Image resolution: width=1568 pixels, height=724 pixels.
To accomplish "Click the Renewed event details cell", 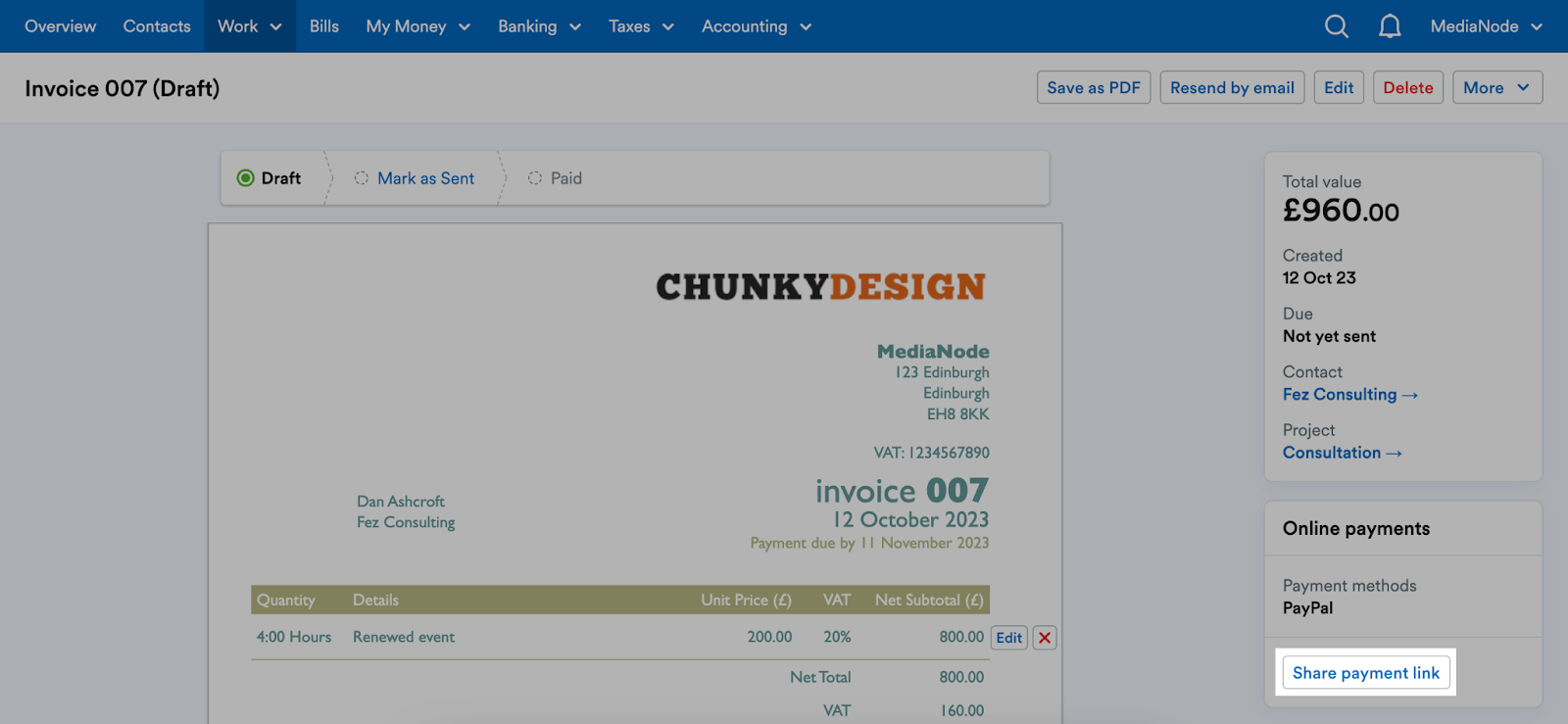I will pos(404,637).
